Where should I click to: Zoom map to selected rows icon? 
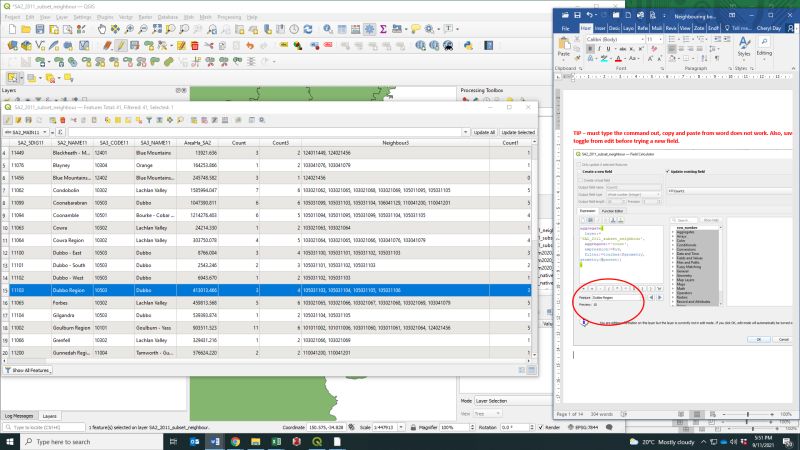(180, 120)
